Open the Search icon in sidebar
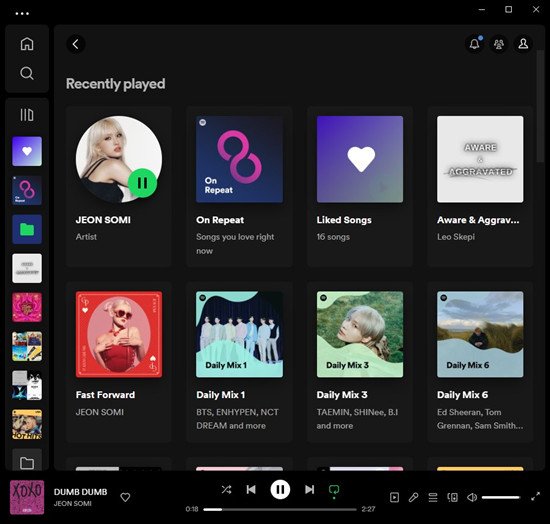 27,73
